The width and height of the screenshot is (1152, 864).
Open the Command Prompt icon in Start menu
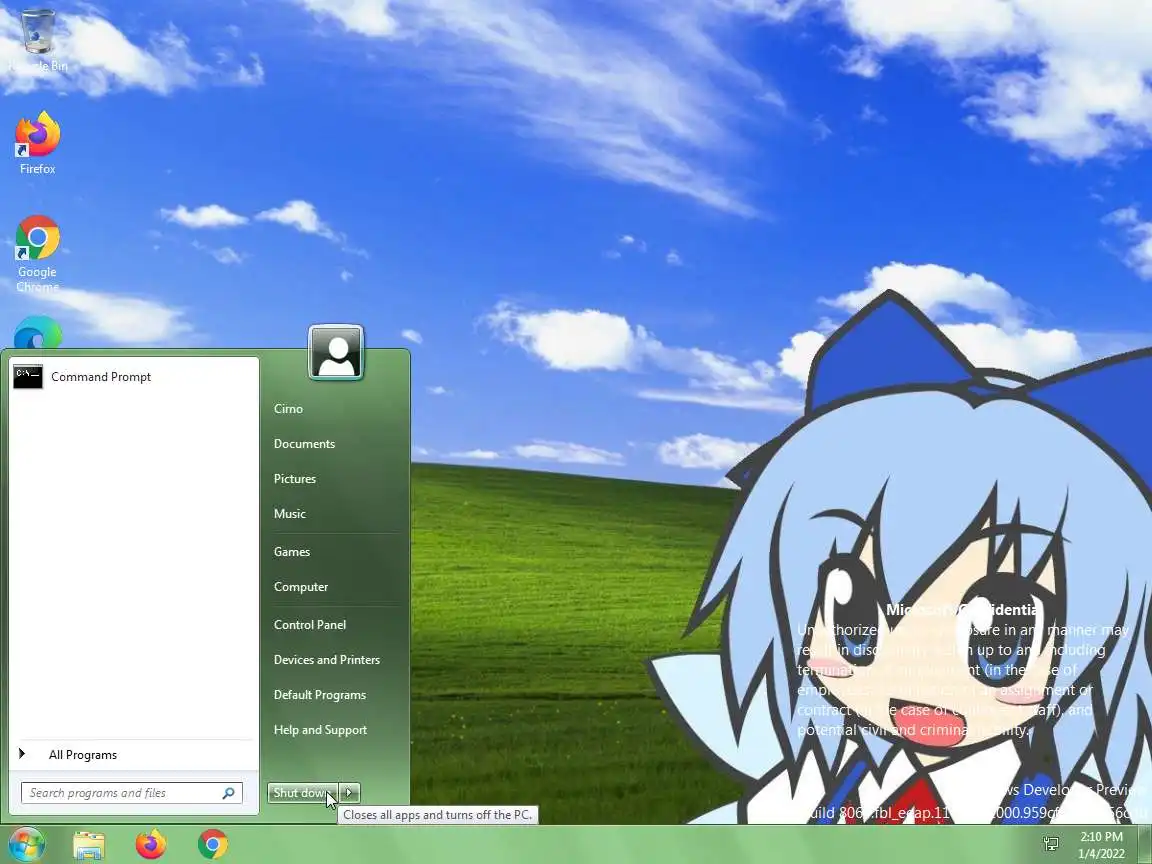pos(28,376)
